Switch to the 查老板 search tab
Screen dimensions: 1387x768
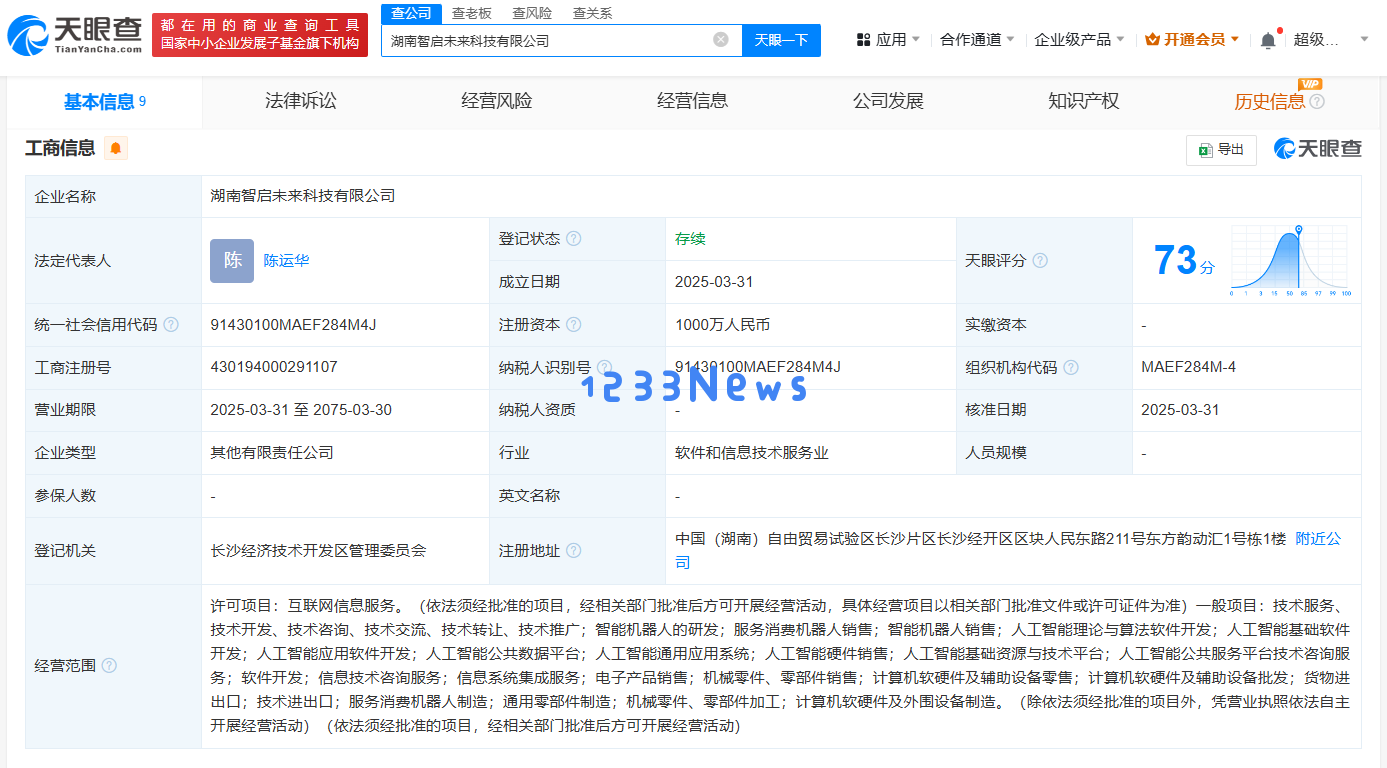[x=471, y=13]
